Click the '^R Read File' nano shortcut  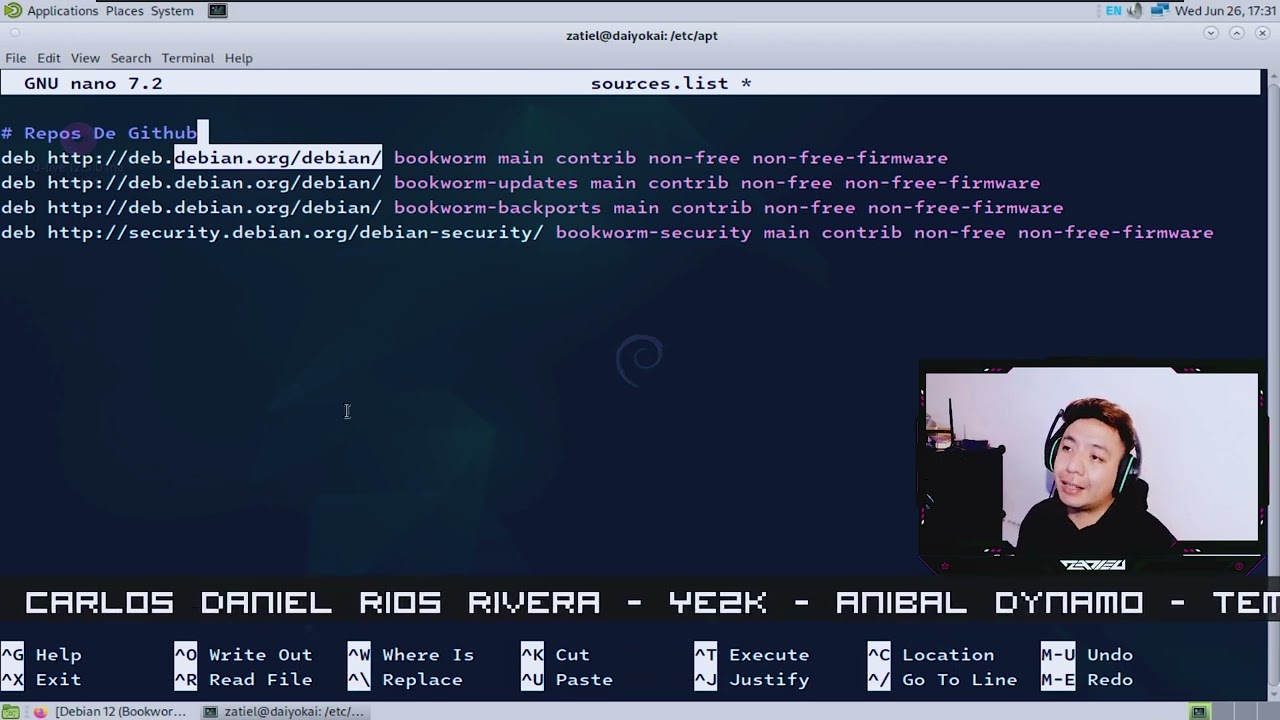(243, 680)
